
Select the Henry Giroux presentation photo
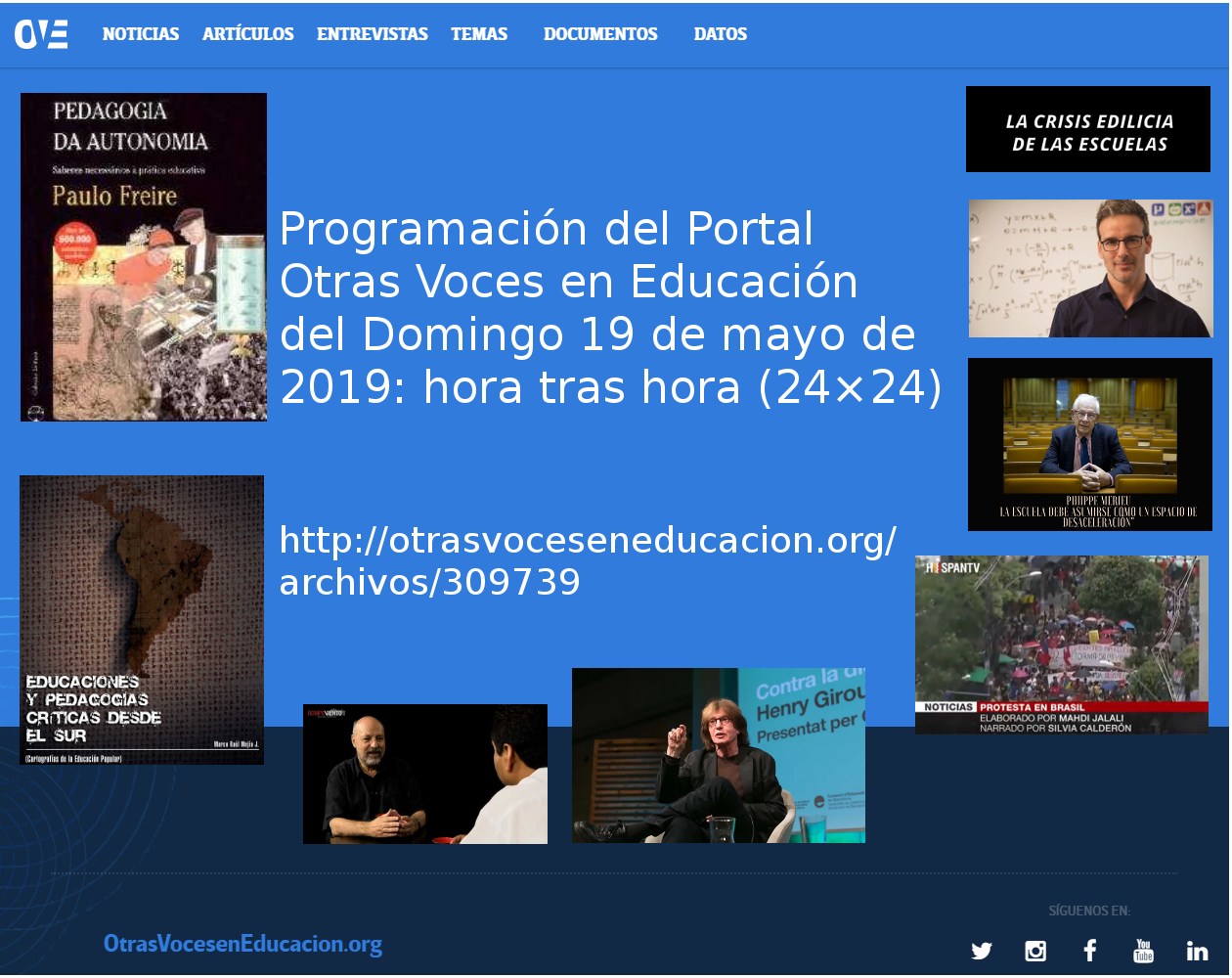[719, 755]
